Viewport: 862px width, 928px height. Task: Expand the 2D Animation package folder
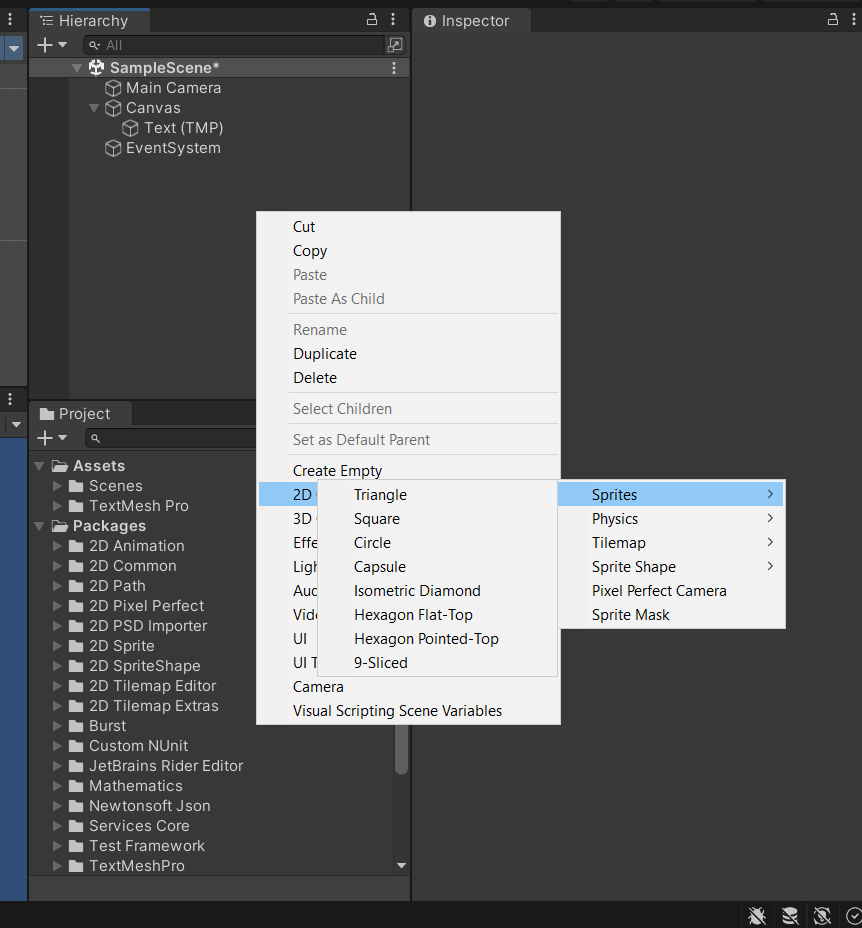[58, 546]
